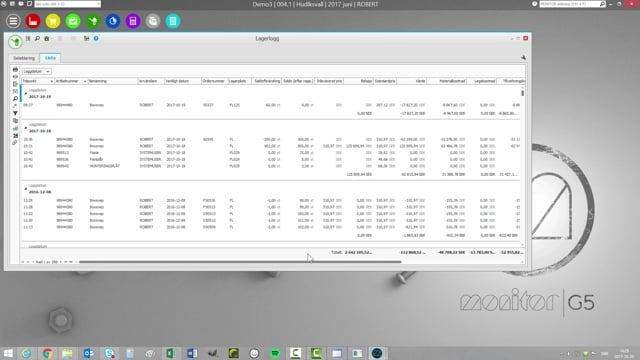640x360 pixels.
Task: Open the red factory module icon
Action: 33,21
